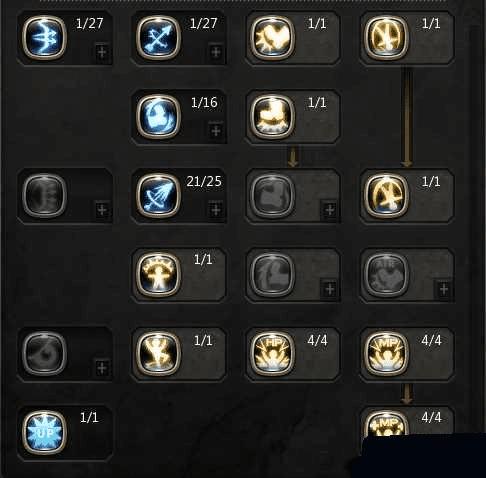Click the blue swirl skill at 1/16
This screenshot has height=478, width=486.
(x=158, y=117)
